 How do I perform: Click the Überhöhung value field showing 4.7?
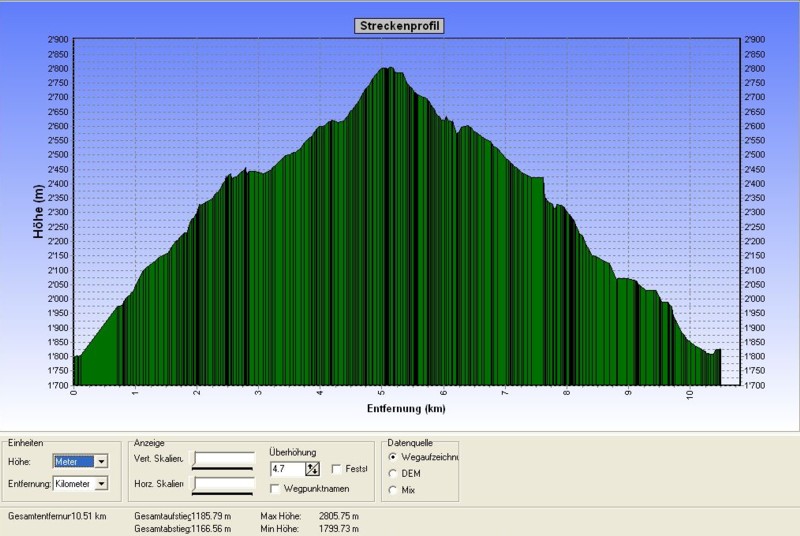coord(287,468)
